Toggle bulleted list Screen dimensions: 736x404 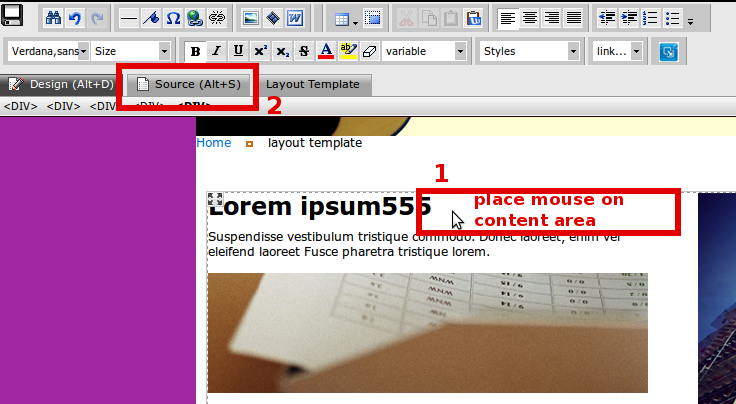(x=673, y=18)
